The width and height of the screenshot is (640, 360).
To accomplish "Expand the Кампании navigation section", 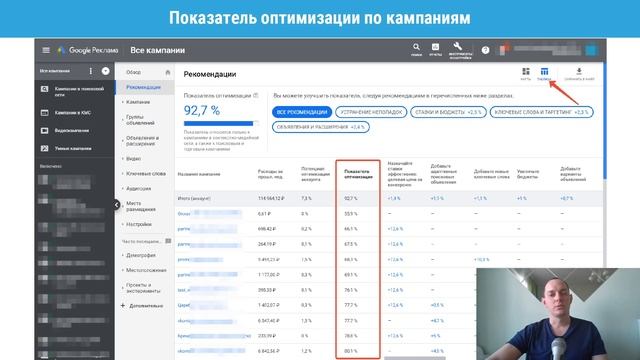I will [x=138, y=102].
